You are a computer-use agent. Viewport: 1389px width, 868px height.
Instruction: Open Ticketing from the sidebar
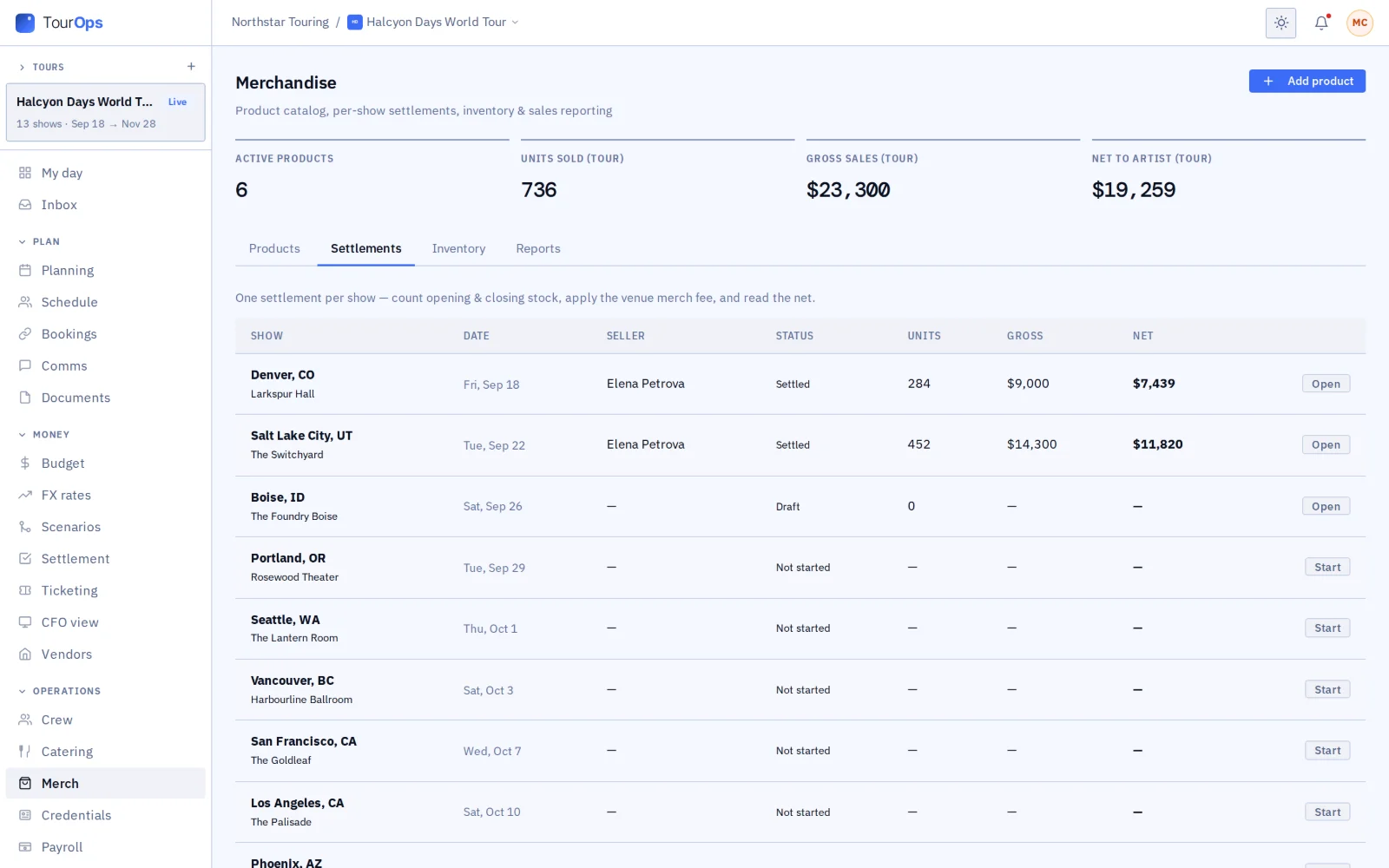(105, 591)
